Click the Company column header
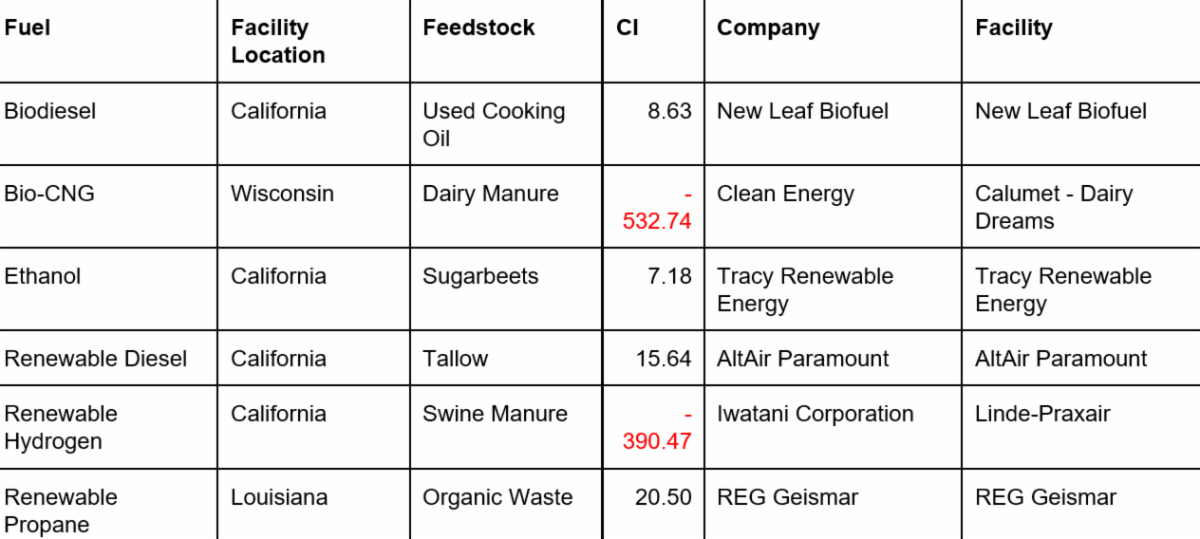 click(767, 28)
